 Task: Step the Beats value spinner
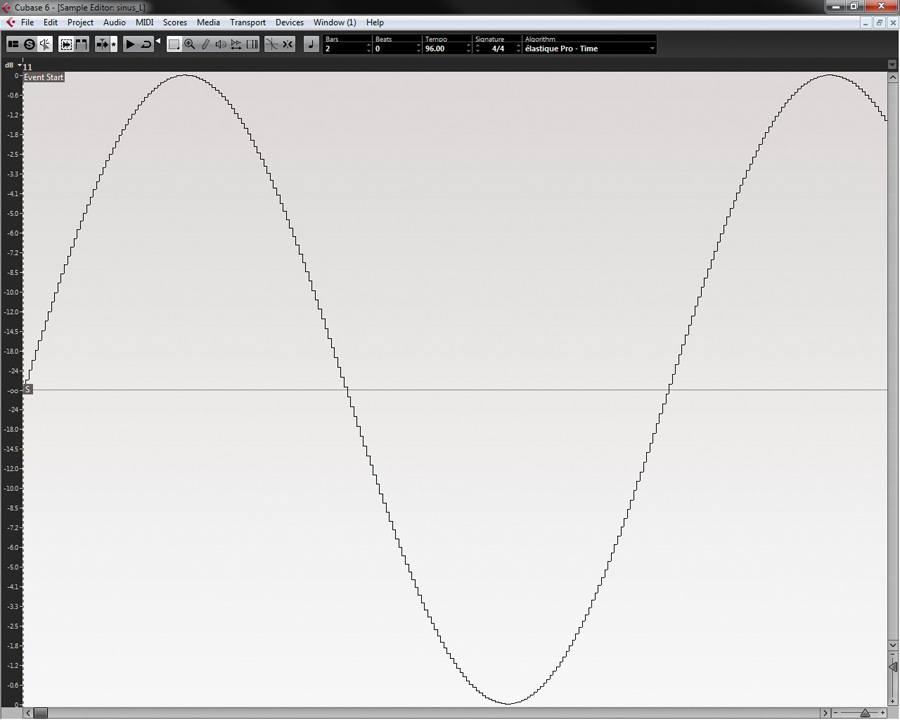(x=418, y=49)
